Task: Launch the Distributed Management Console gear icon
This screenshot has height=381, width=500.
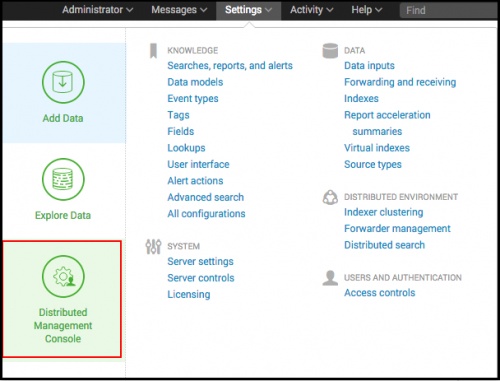Action: [63, 276]
